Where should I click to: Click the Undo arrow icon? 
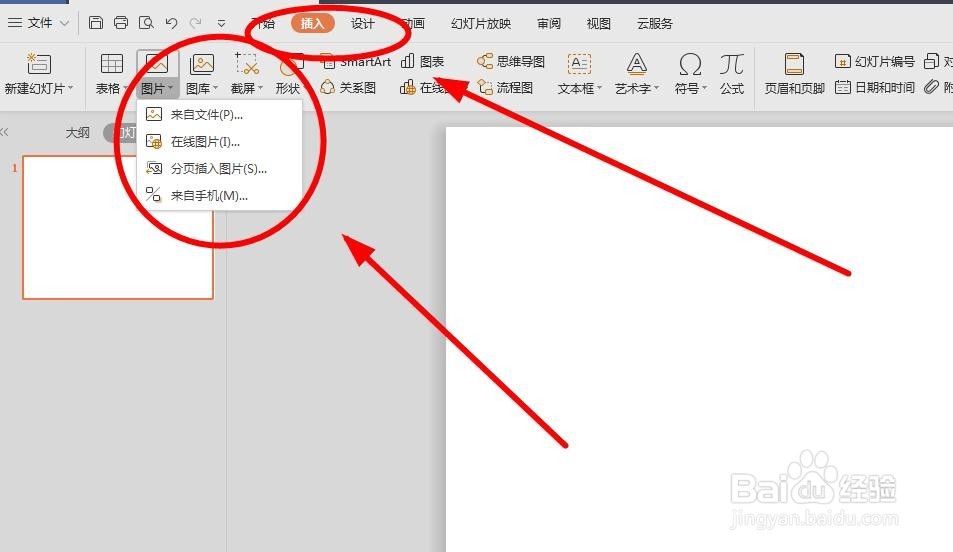point(171,23)
